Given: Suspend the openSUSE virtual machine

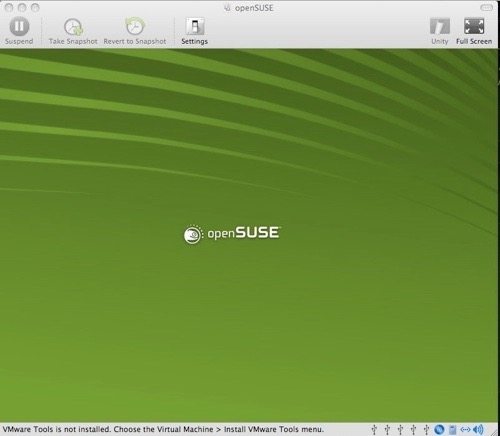Looking at the screenshot, I should [19, 31].
